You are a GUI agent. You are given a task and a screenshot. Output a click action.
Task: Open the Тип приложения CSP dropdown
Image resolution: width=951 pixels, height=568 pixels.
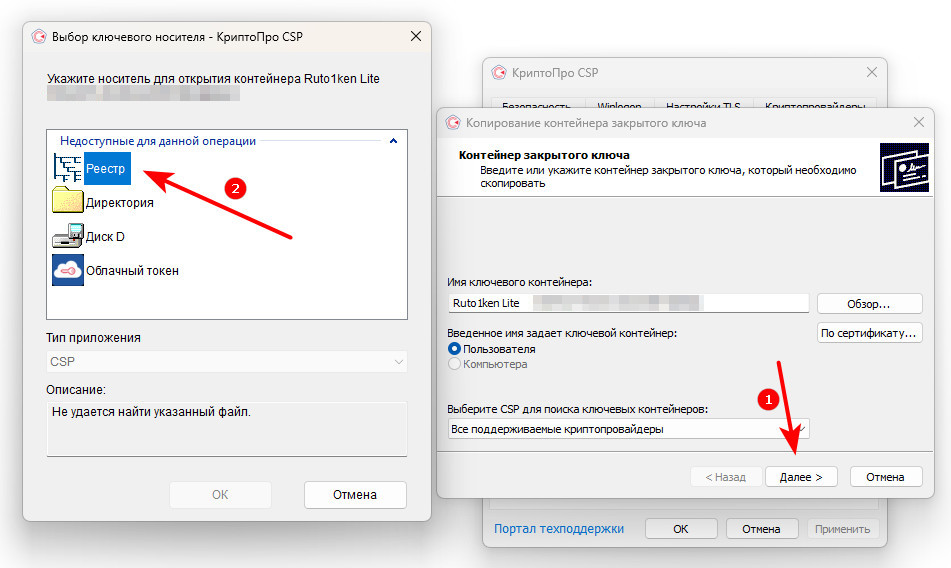coord(227,361)
